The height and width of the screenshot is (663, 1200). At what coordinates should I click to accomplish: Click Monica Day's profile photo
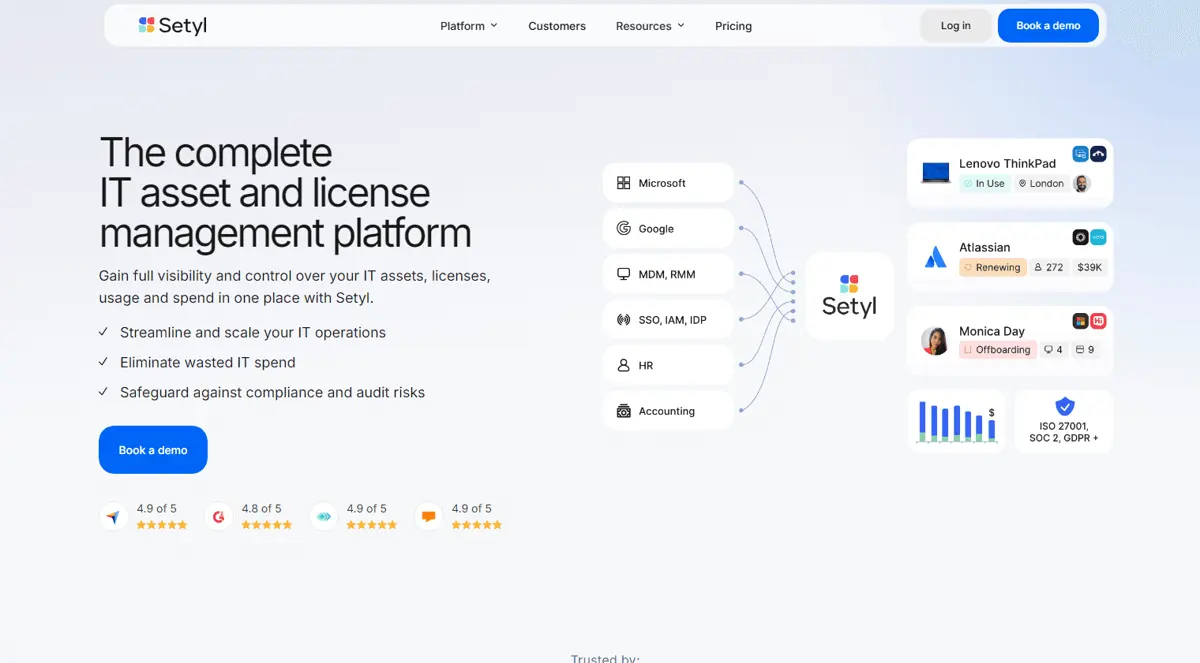pyautogui.click(x=935, y=341)
